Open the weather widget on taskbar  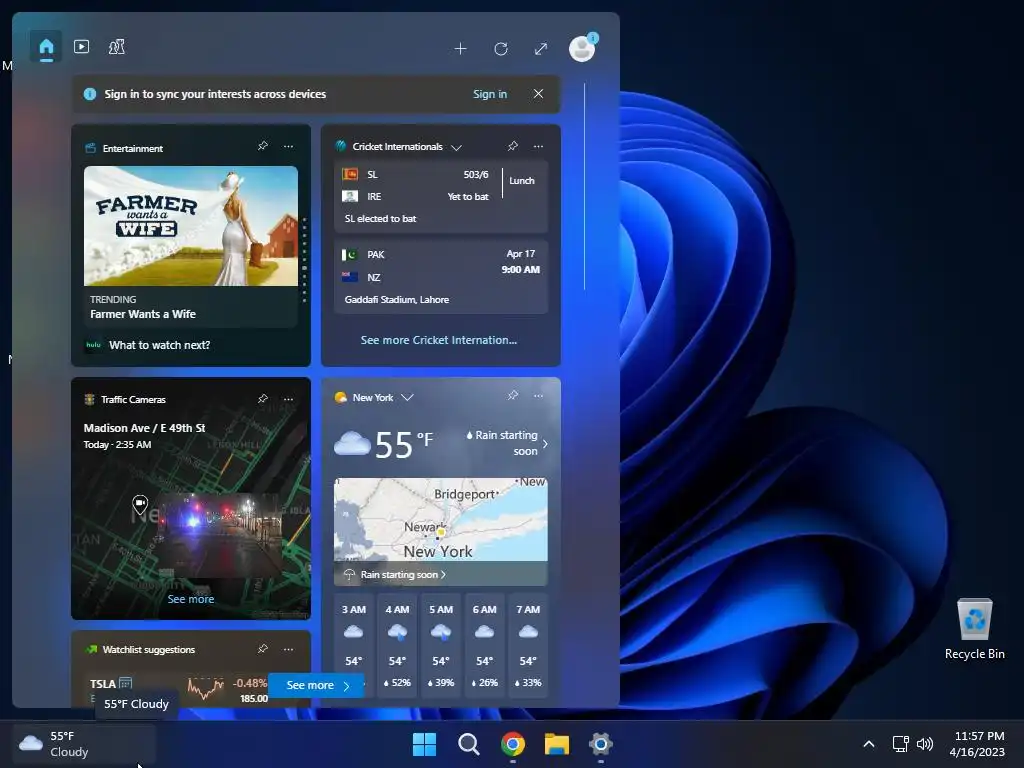pyautogui.click(x=84, y=744)
